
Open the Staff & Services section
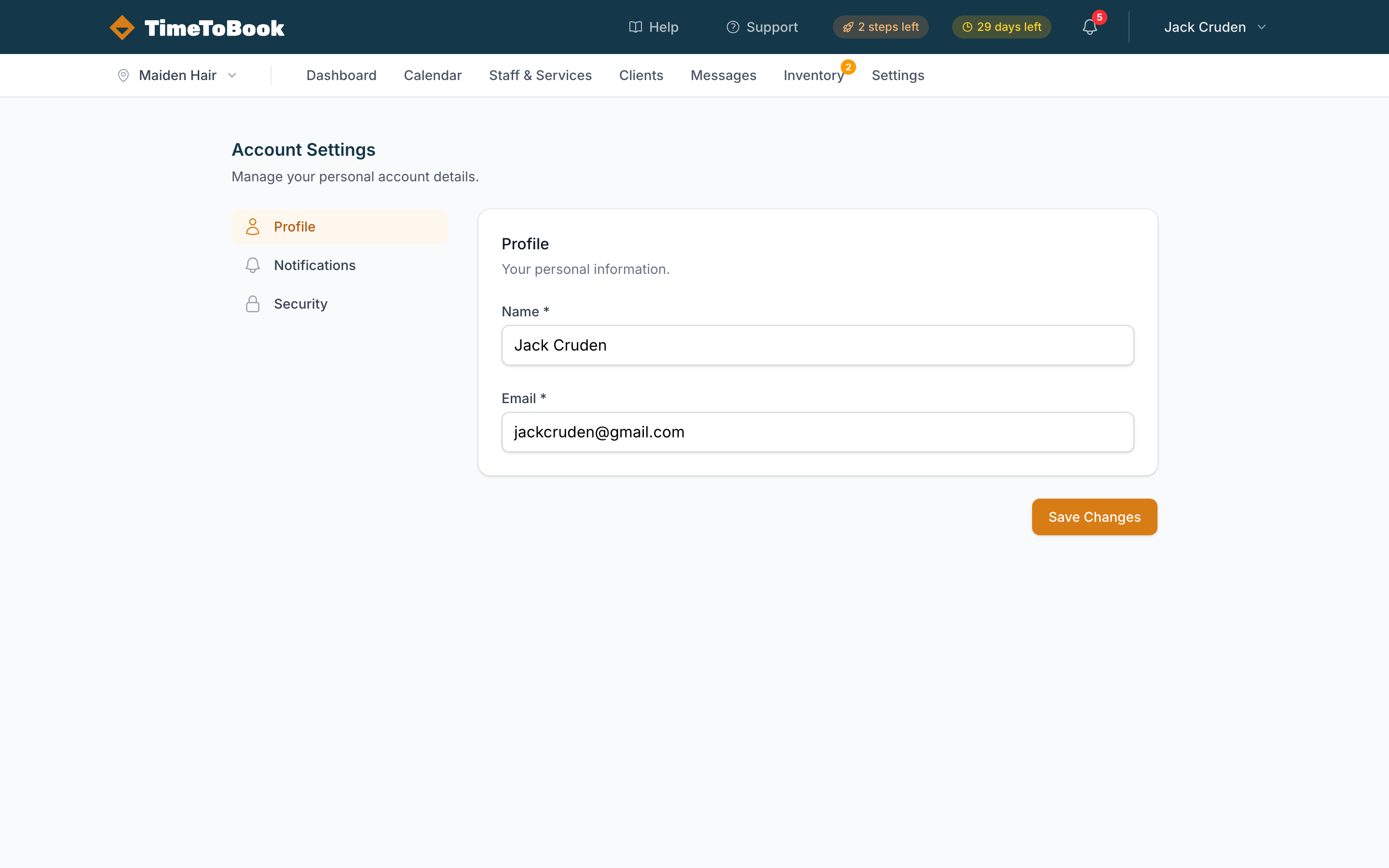point(540,75)
